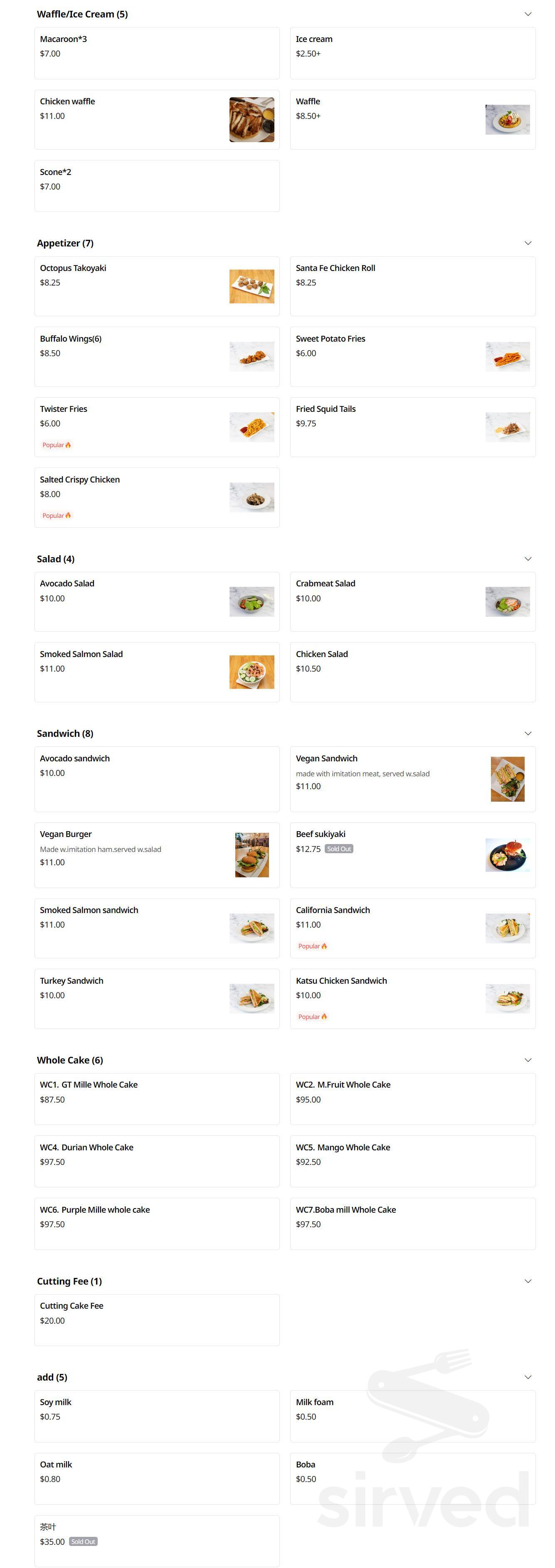
Task: Select the Soy milk add-on
Action: (x=157, y=1416)
